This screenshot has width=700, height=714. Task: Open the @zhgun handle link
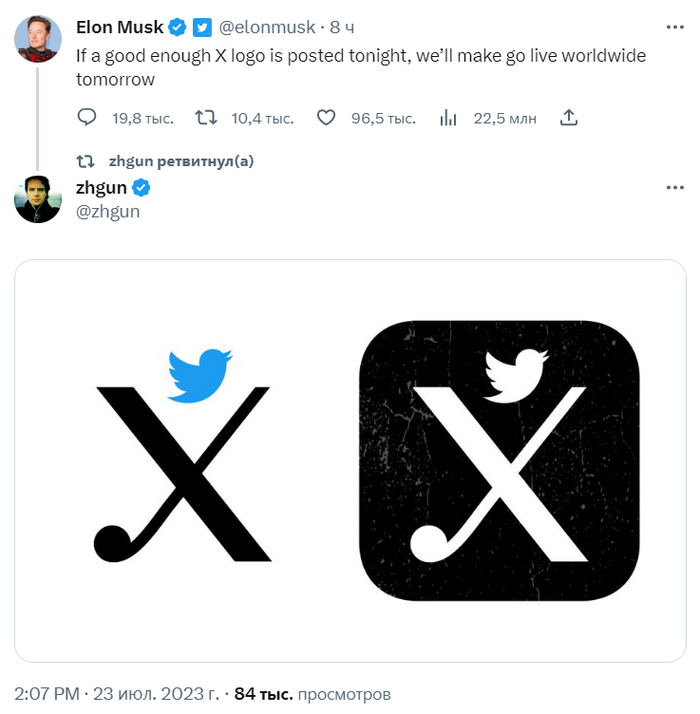[x=108, y=211]
